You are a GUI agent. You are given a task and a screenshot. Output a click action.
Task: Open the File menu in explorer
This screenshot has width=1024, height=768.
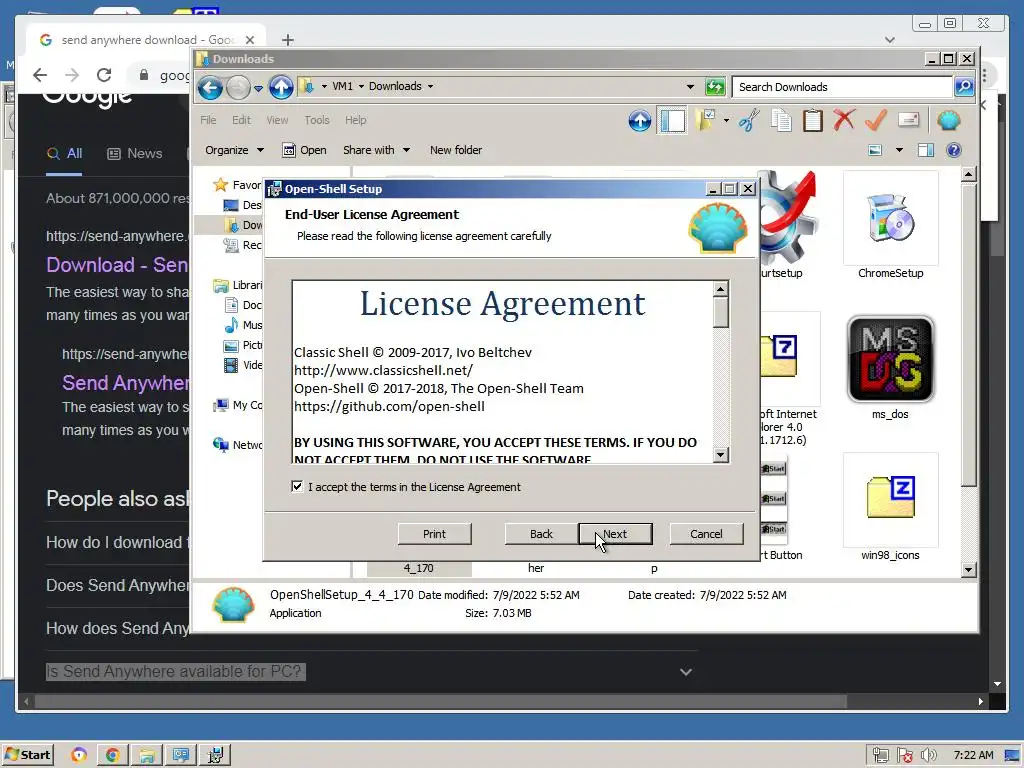tap(208, 120)
